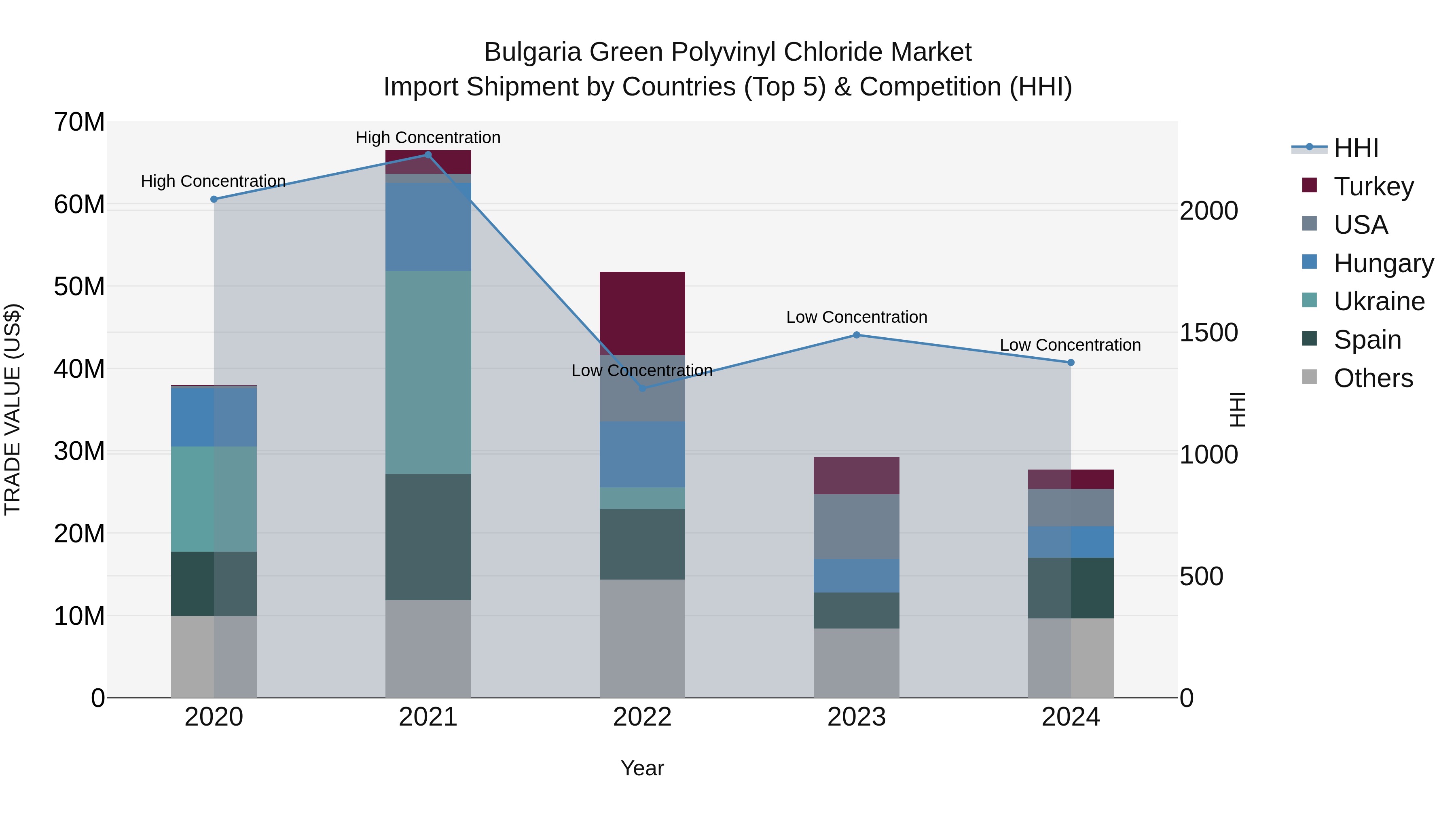Select the 2021 HHI peak data point
The height and width of the screenshot is (819, 1456).
tap(428, 155)
